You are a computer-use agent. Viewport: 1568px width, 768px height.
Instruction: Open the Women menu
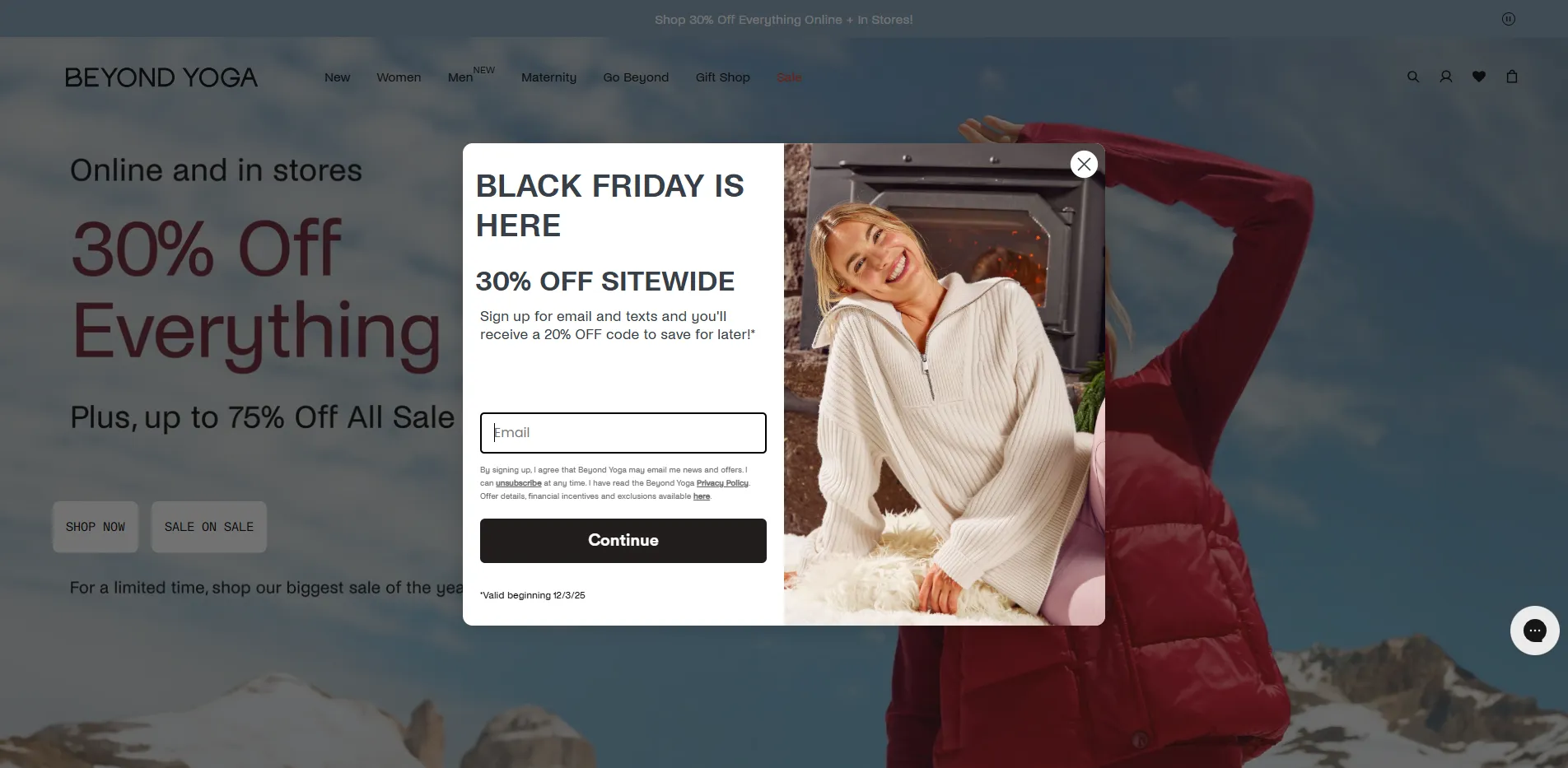tap(399, 77)
